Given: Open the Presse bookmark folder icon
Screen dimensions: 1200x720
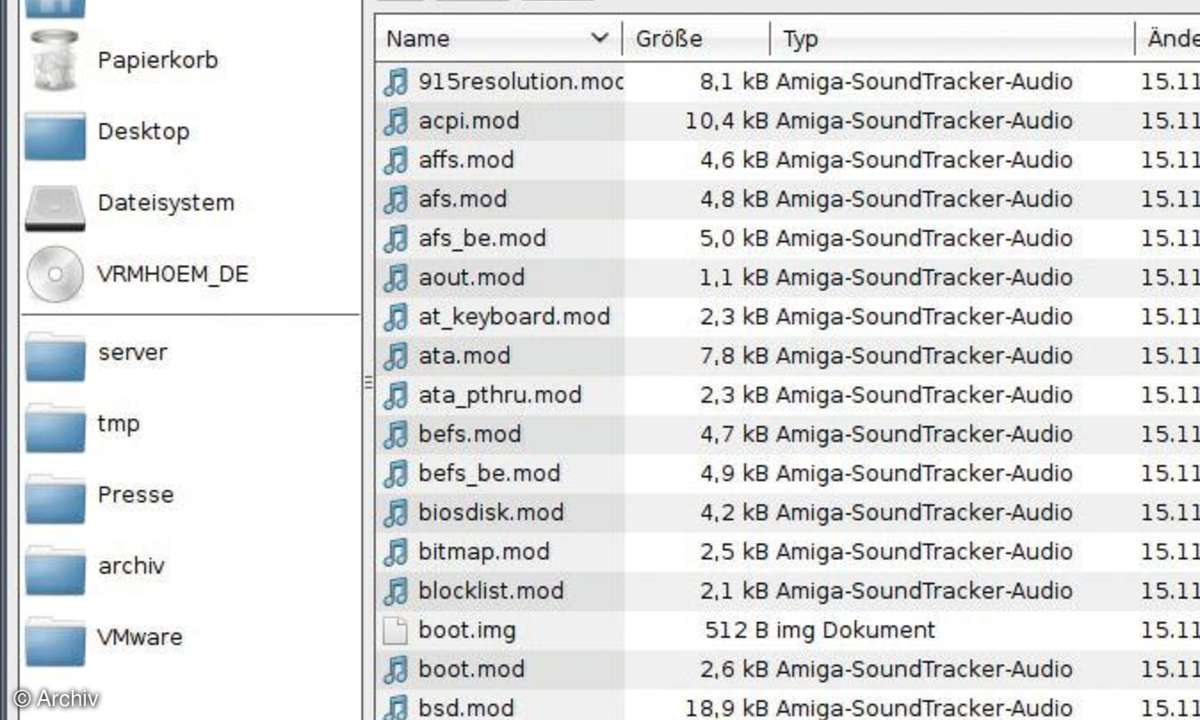Looking at the screenshot, I should pyautogui.click(x=55, y=498).
